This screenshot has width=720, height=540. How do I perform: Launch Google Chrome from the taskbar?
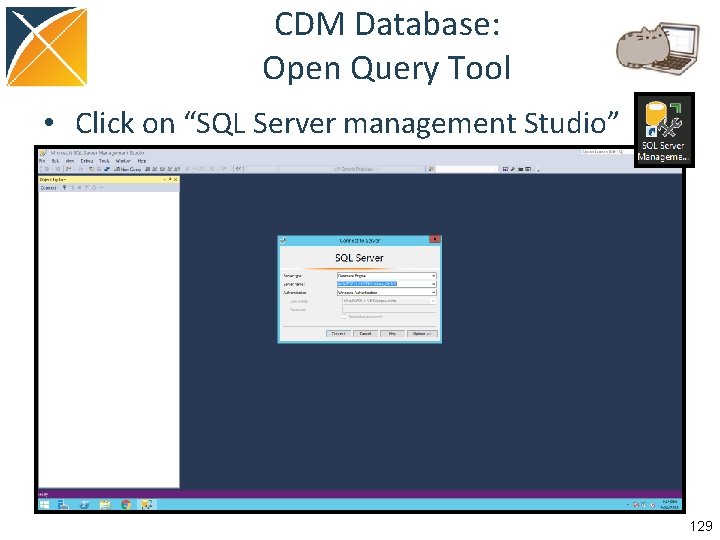pyautogui.click(x=125, y=505)
